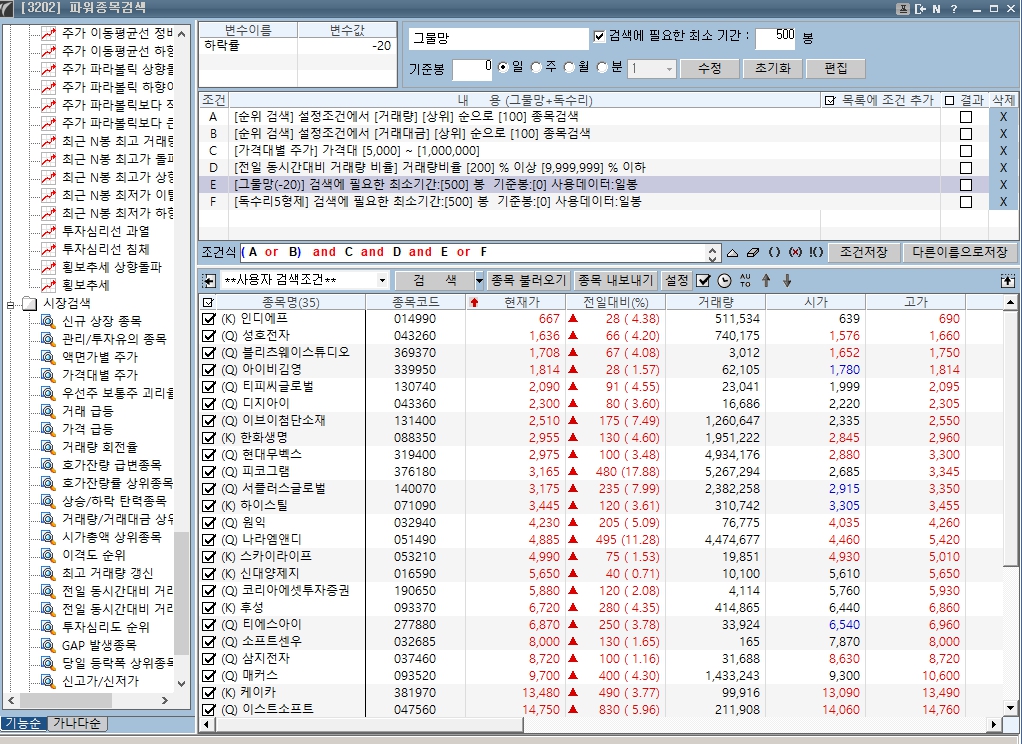Click the triangle icon next to formula box
The height and width of the screenshot is (744, 1022).
pyautogui.click(x=732, y=253)
